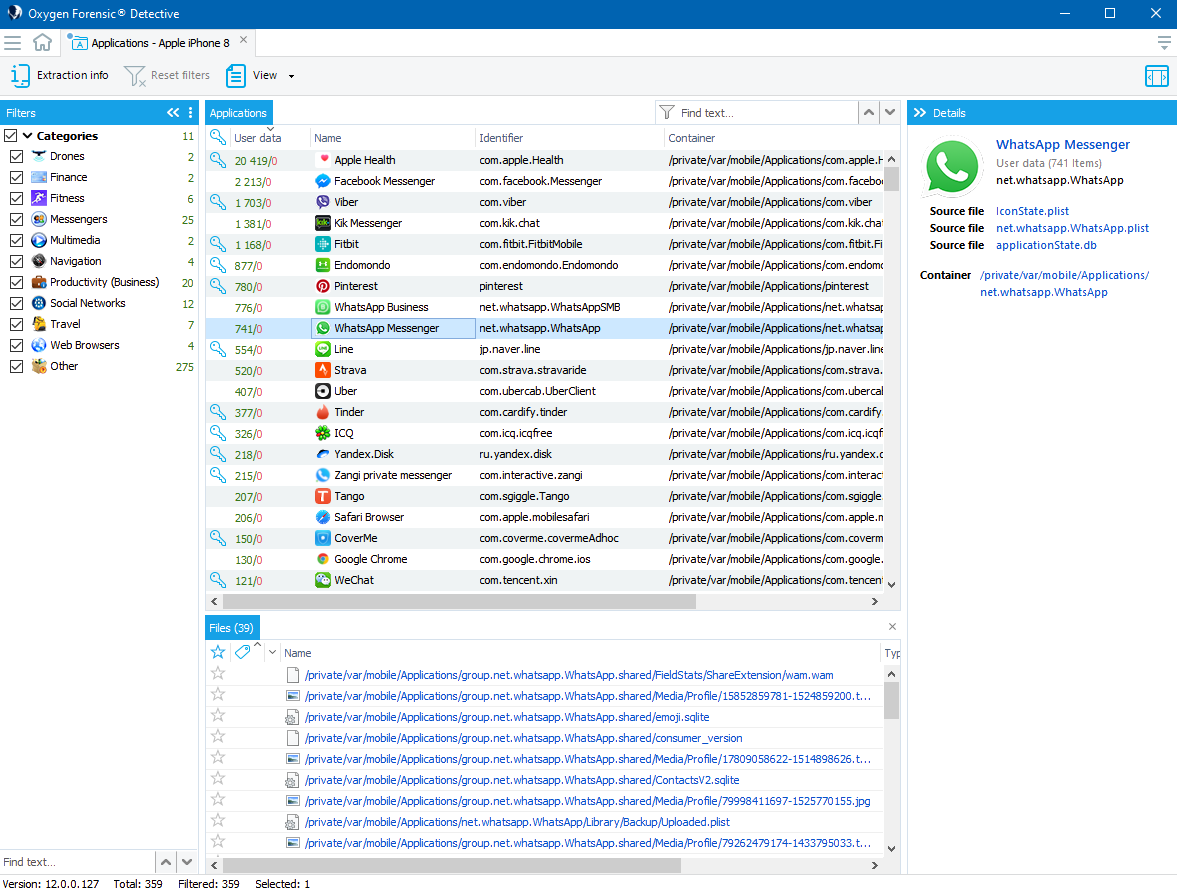This screenshot has width=1177, height=888.
Task: Click the panel layout icon at toolbar right
Action: [x=1156, y=76]
